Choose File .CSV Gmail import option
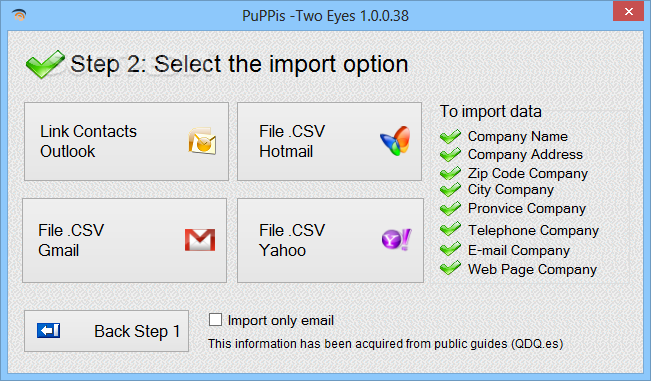 click(x=125, y=240)
